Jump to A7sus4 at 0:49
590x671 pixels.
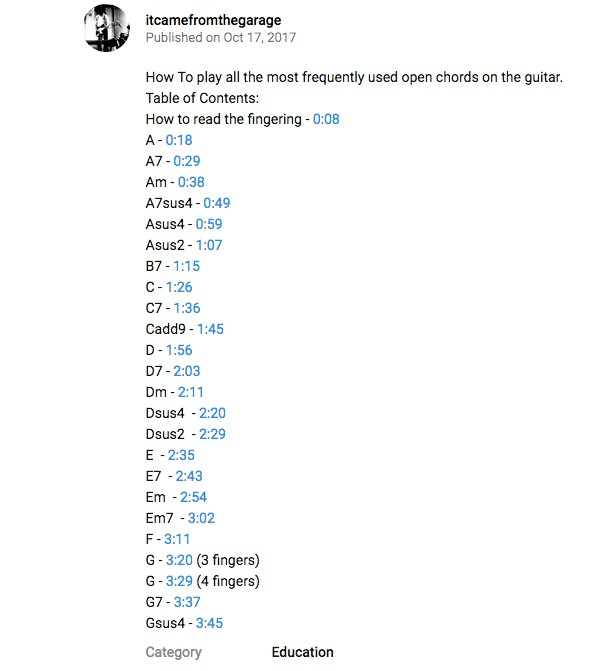[216, 203]
